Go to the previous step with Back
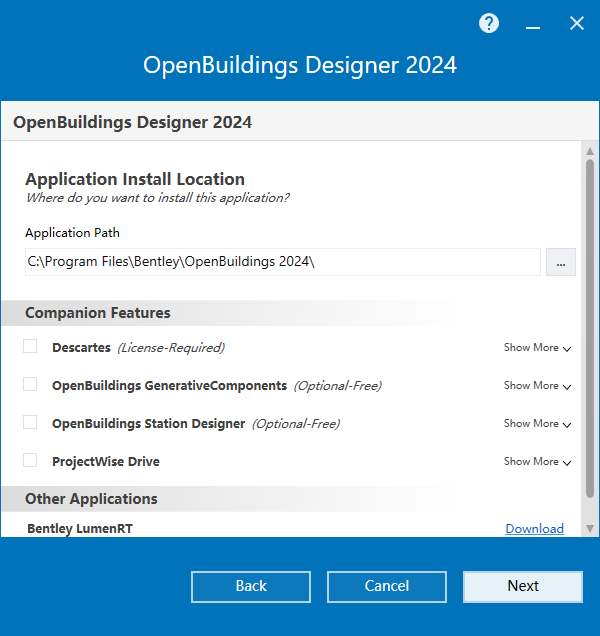 tap(251, 587)
